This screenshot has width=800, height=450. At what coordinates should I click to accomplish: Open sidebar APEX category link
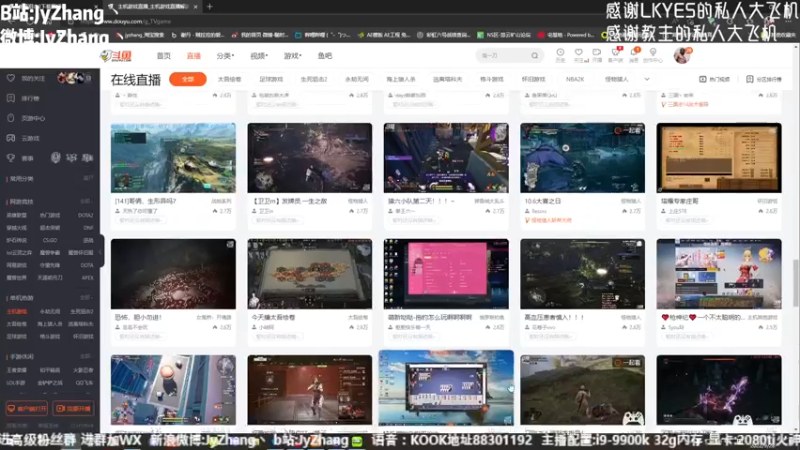[x=87, y=278]
